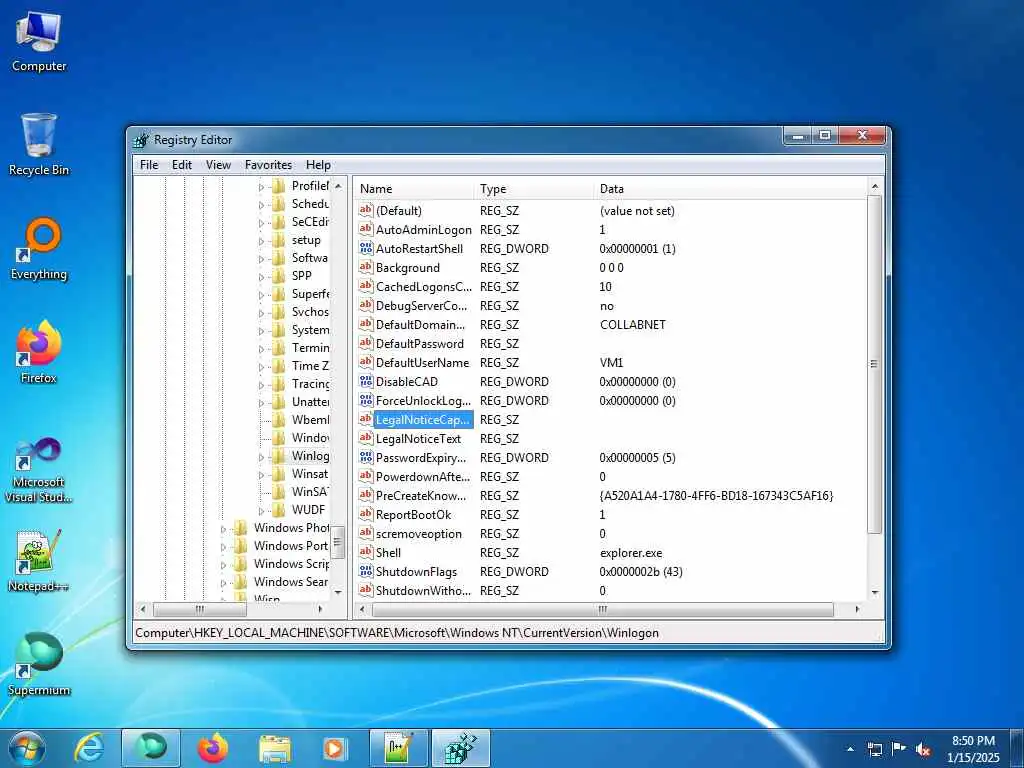Click the AutoRestartShell DWORD value icon

click(x=366, y=248)
